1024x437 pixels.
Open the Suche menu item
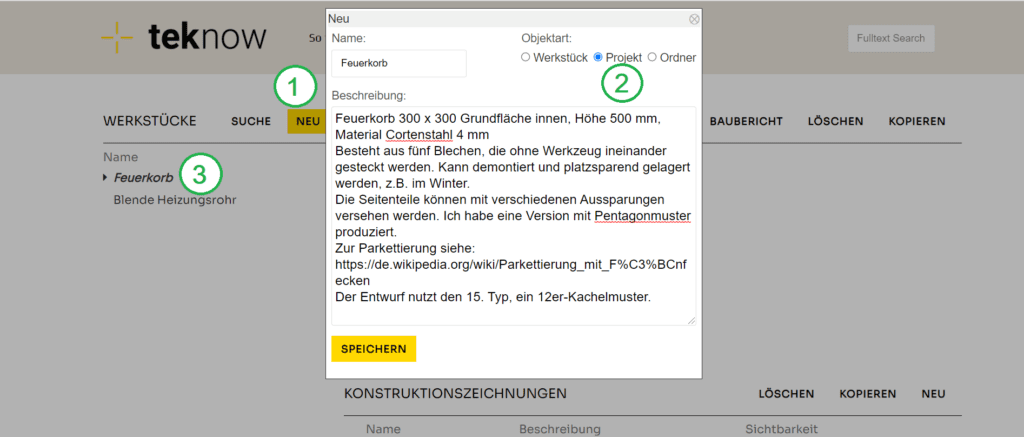point(251,121)
